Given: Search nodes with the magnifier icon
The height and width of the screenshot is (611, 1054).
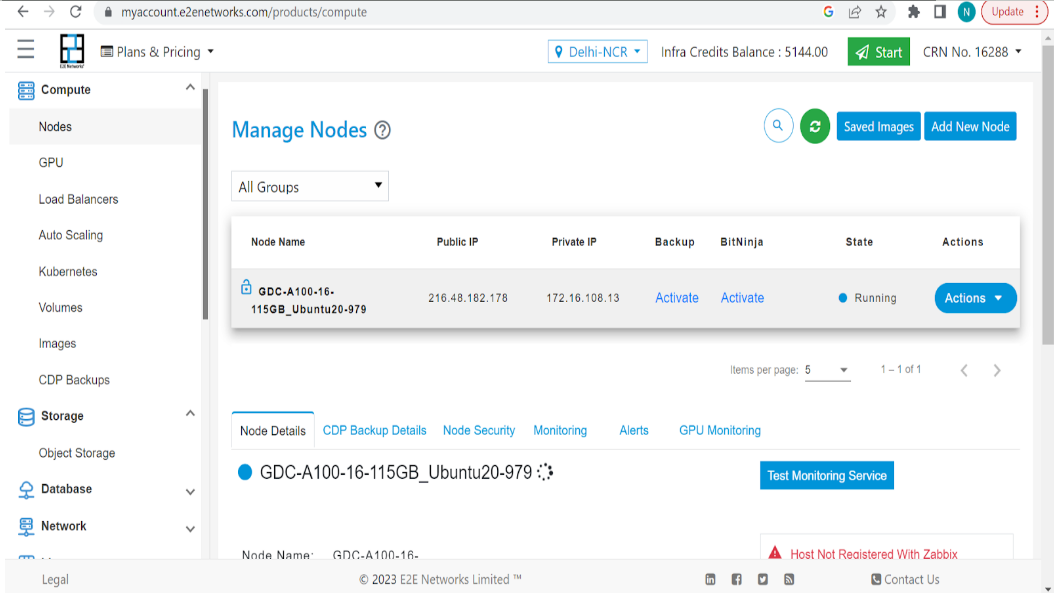Looking at the screenshot, I should click(x=778, y=126).
